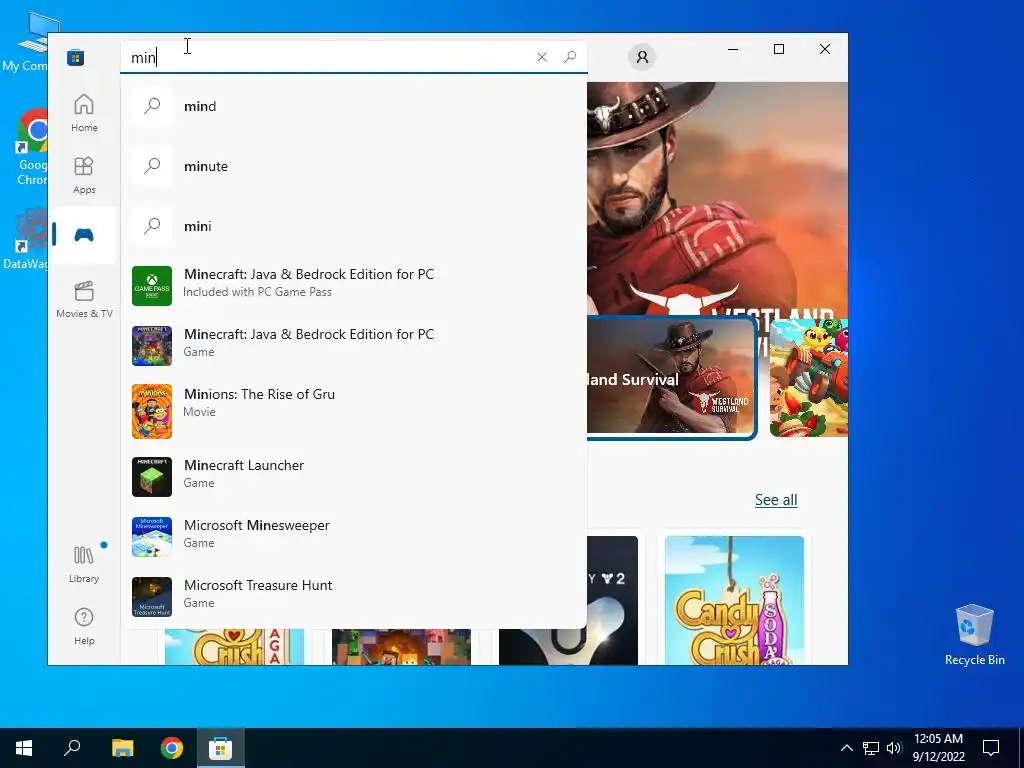Click the search icon beside 'mini'

[x=152, y=225]
